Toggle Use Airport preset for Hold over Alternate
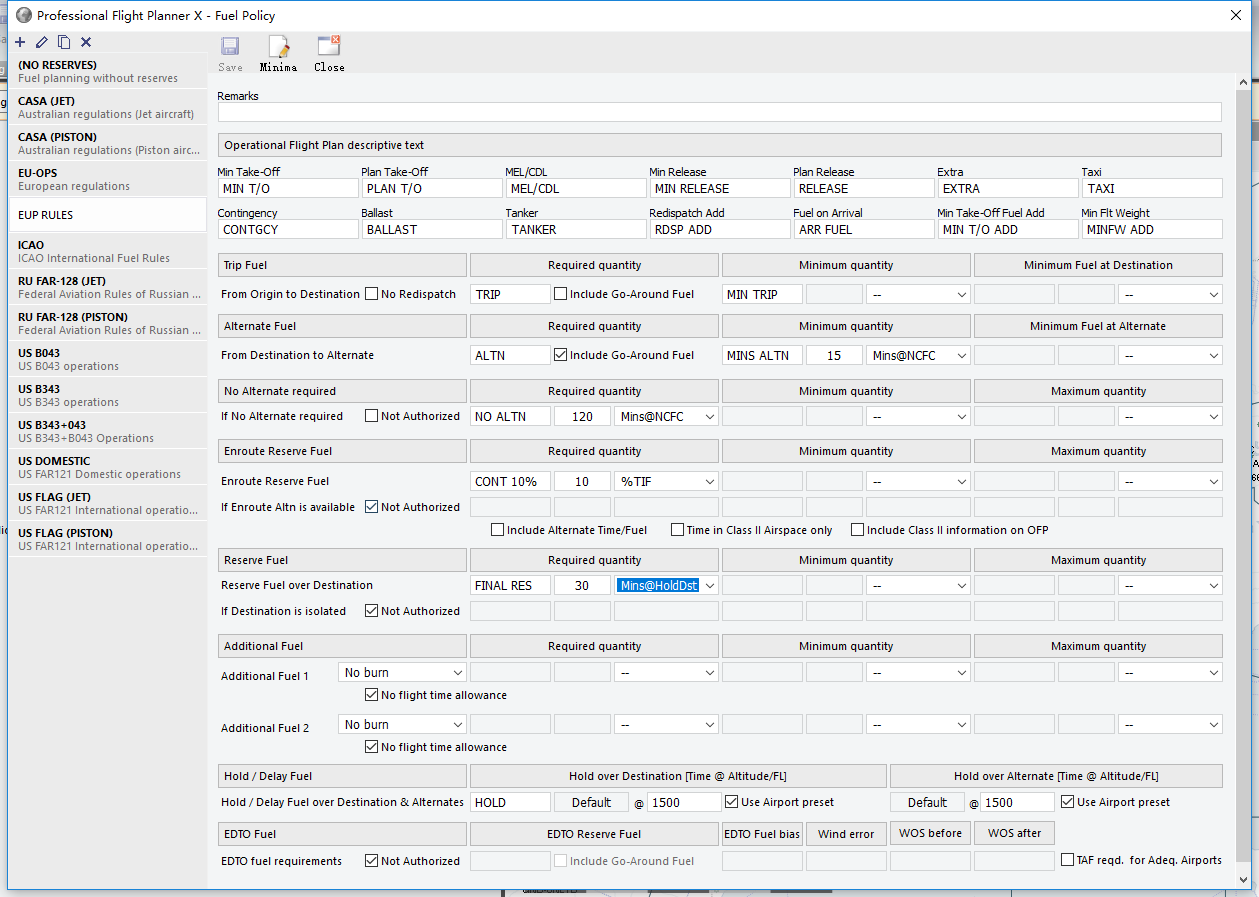This screenshot has width=1259, height=897. click(x=1067, y=802)
